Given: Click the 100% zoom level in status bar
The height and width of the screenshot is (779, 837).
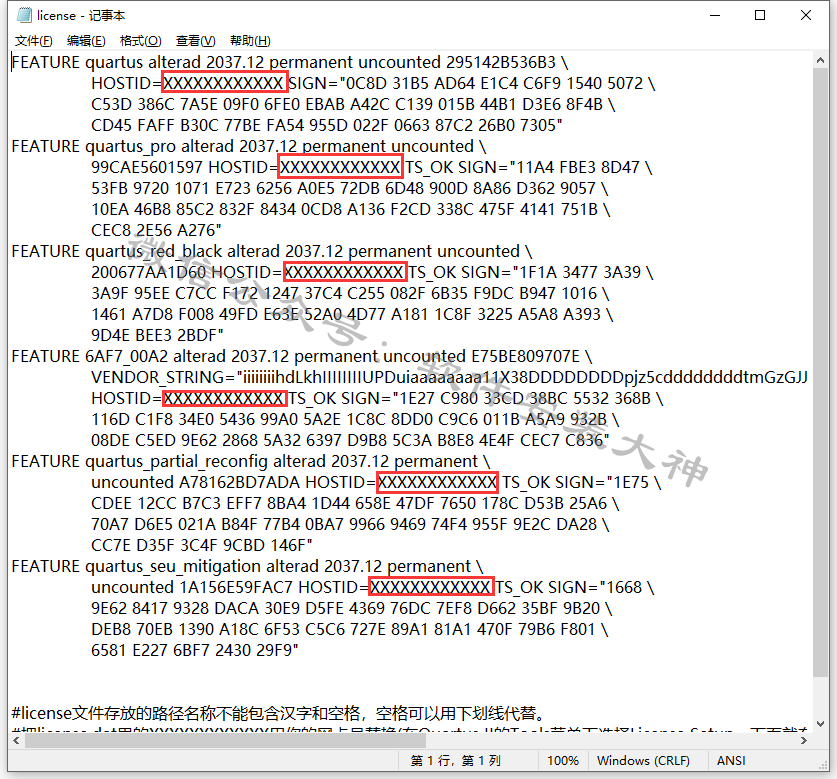Looking at the screenshot, I should (563, 760).
